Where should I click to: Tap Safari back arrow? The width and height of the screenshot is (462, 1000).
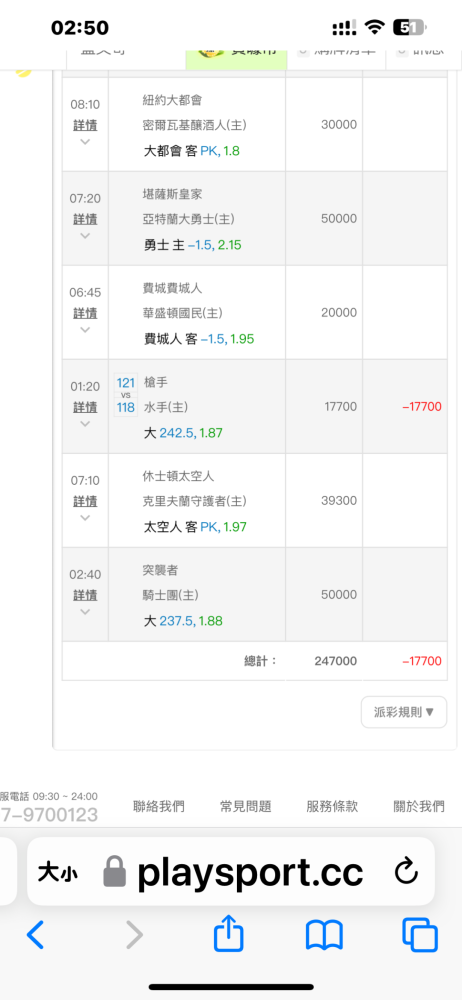point(36,936)
